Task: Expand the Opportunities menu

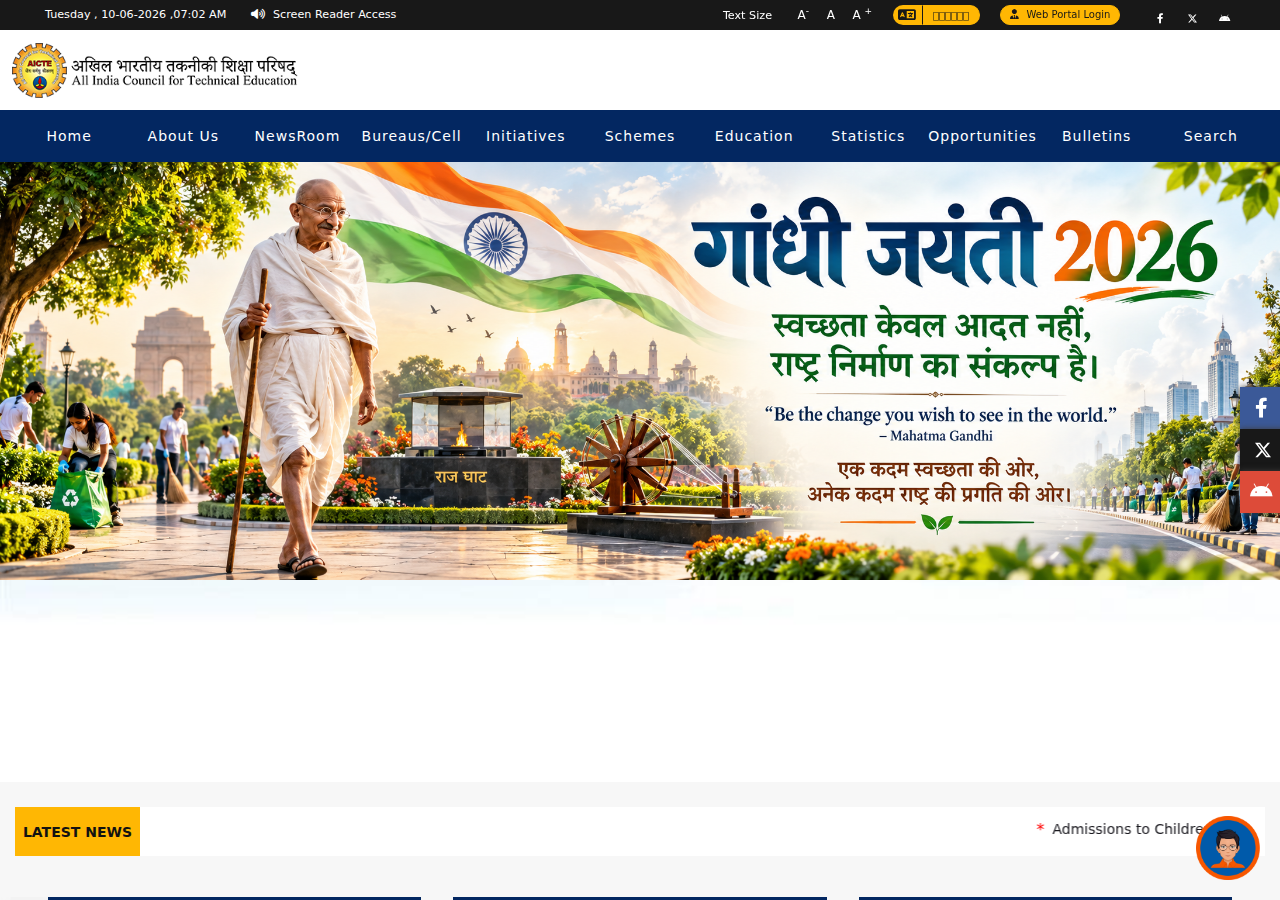Action: point(982,136)
